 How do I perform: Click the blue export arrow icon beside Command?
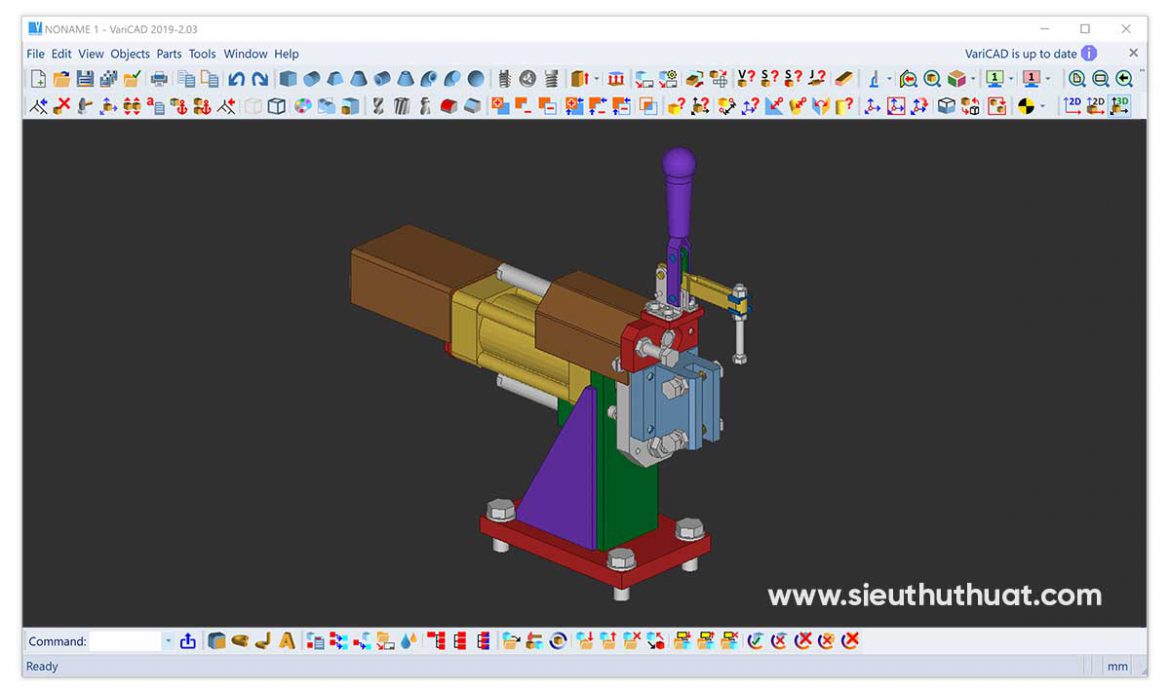188,640
